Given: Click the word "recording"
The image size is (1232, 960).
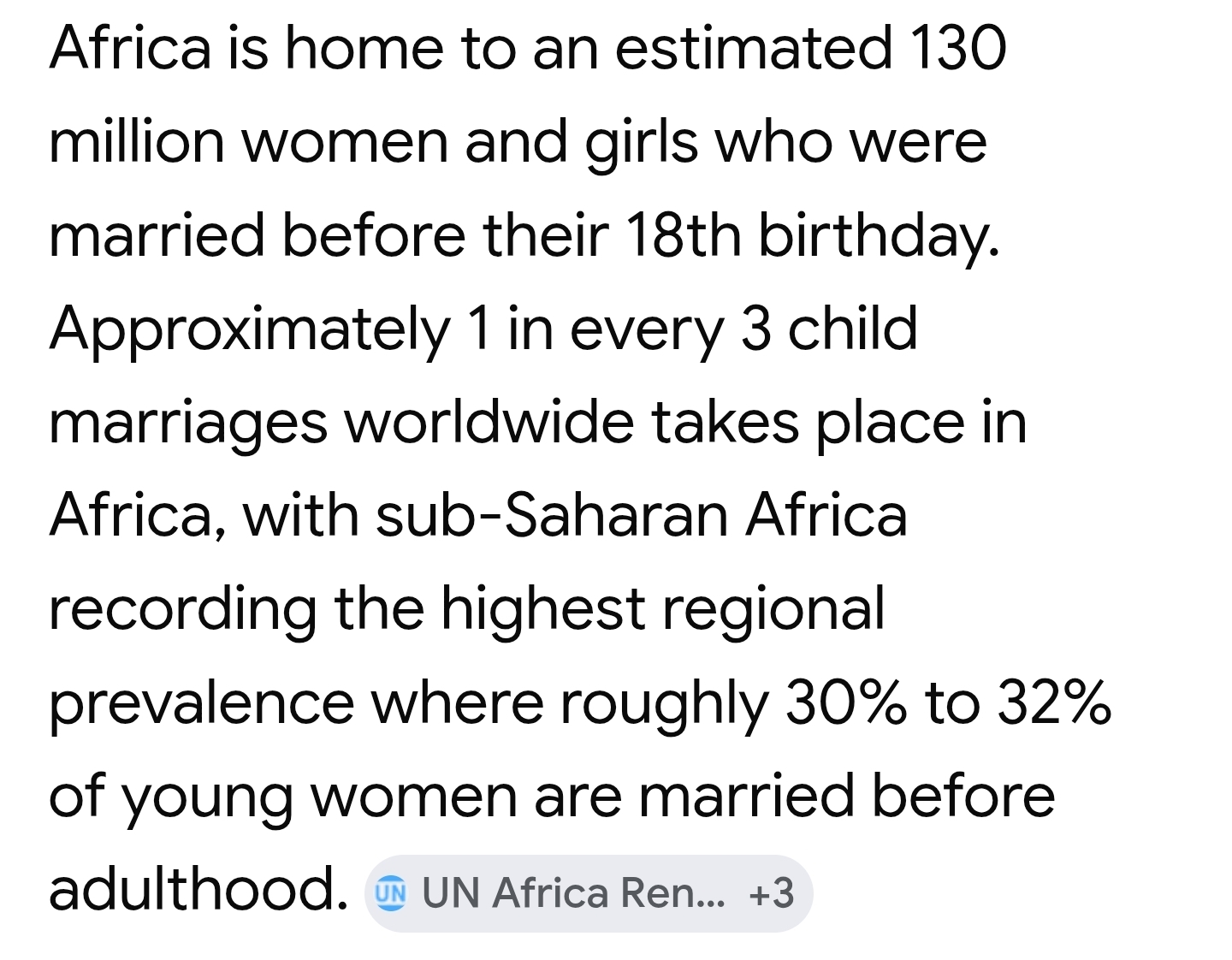Looking at the screenshot, I should click(x=182, y=610).
